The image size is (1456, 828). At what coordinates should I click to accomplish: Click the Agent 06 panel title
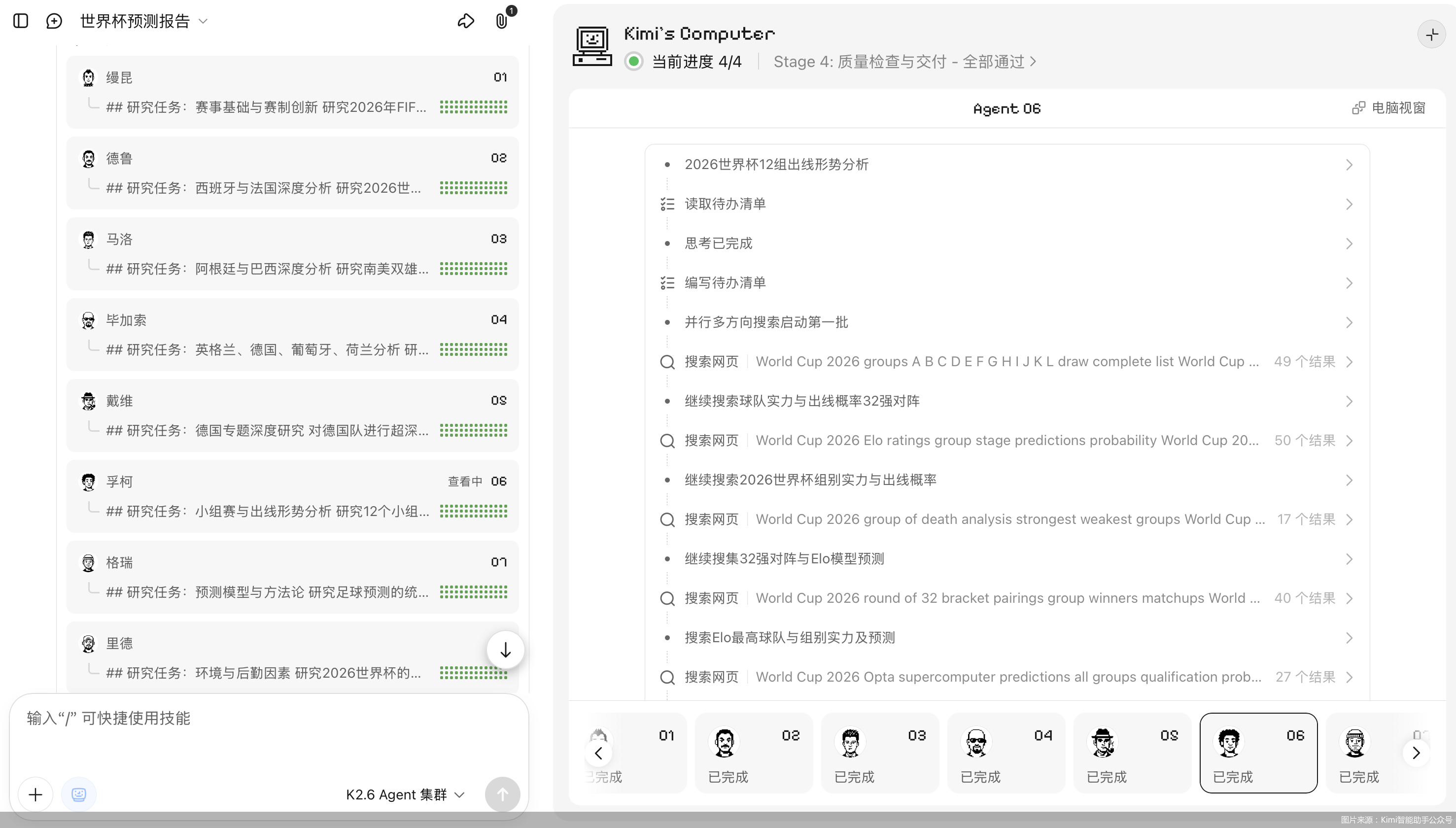1007,108
